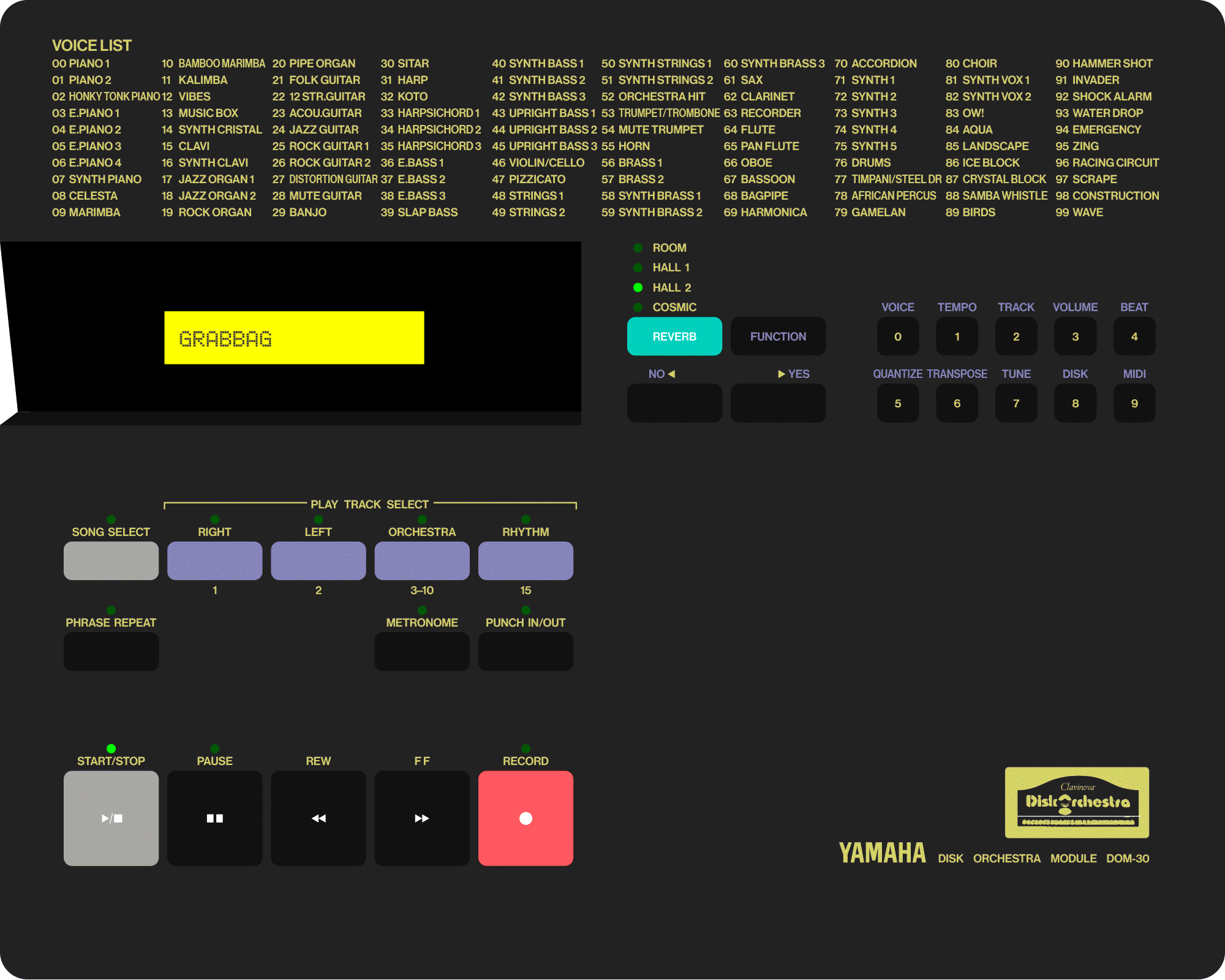Click the FF fast-forward button

pyautogui.click(x=422, y=818)
